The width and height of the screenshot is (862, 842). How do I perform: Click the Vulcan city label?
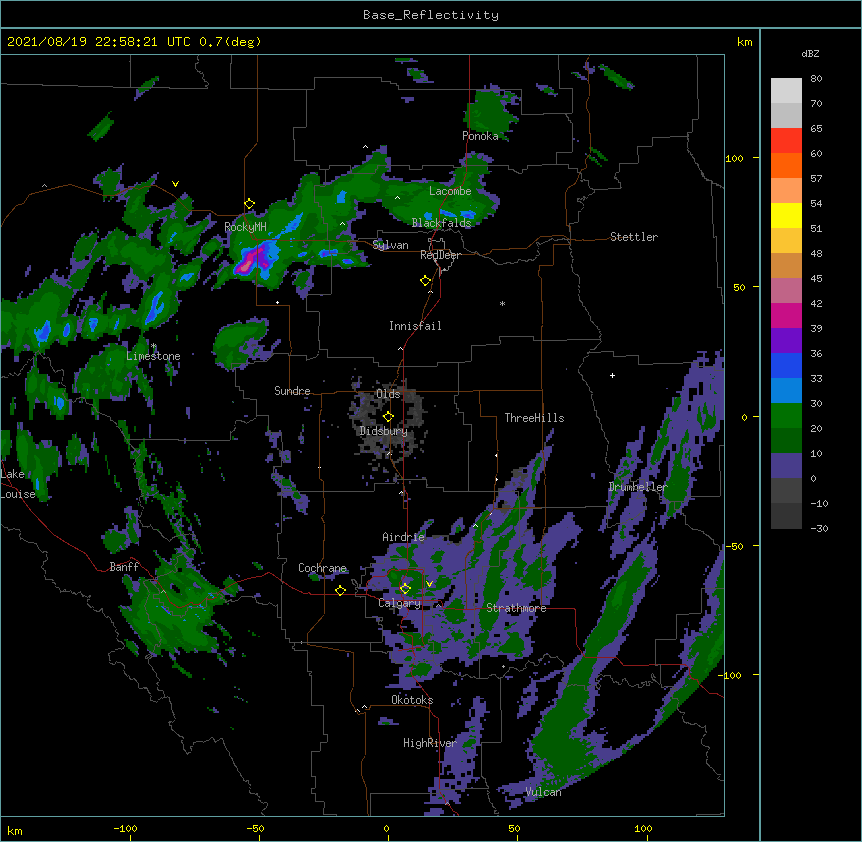[543, 792]
